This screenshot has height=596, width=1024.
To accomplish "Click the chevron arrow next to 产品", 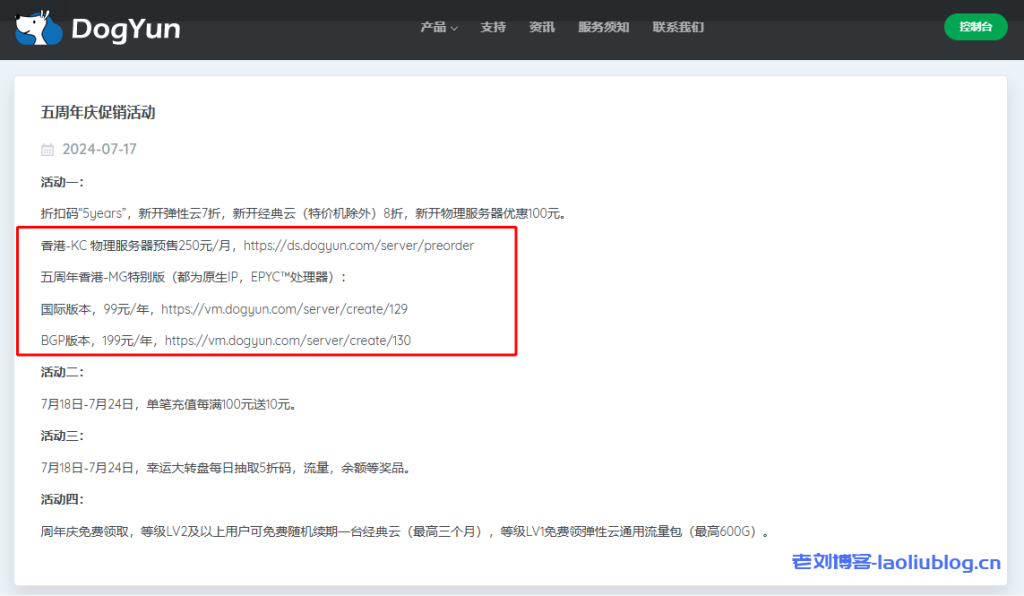I will [x=455, y=29].
